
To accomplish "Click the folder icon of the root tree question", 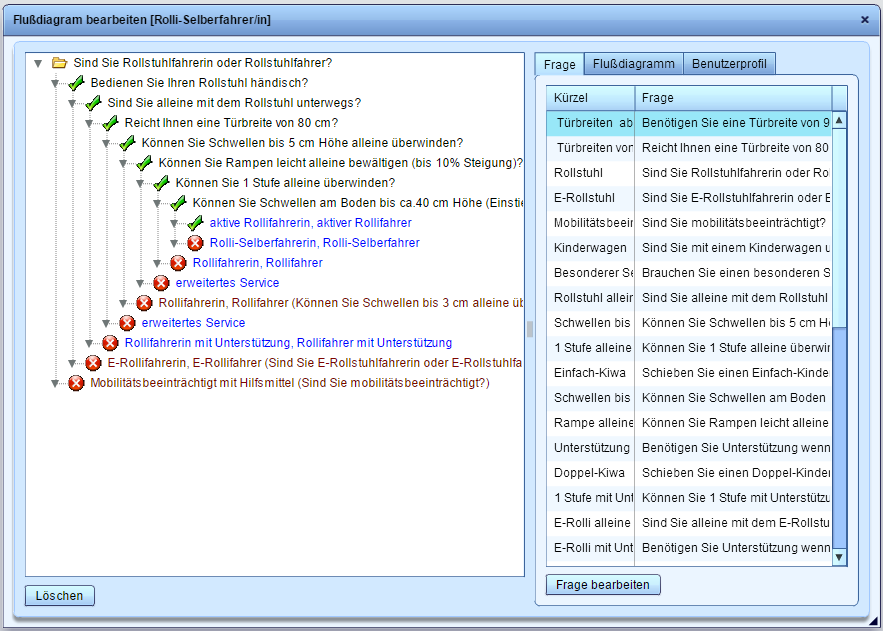I will (60, 62).
